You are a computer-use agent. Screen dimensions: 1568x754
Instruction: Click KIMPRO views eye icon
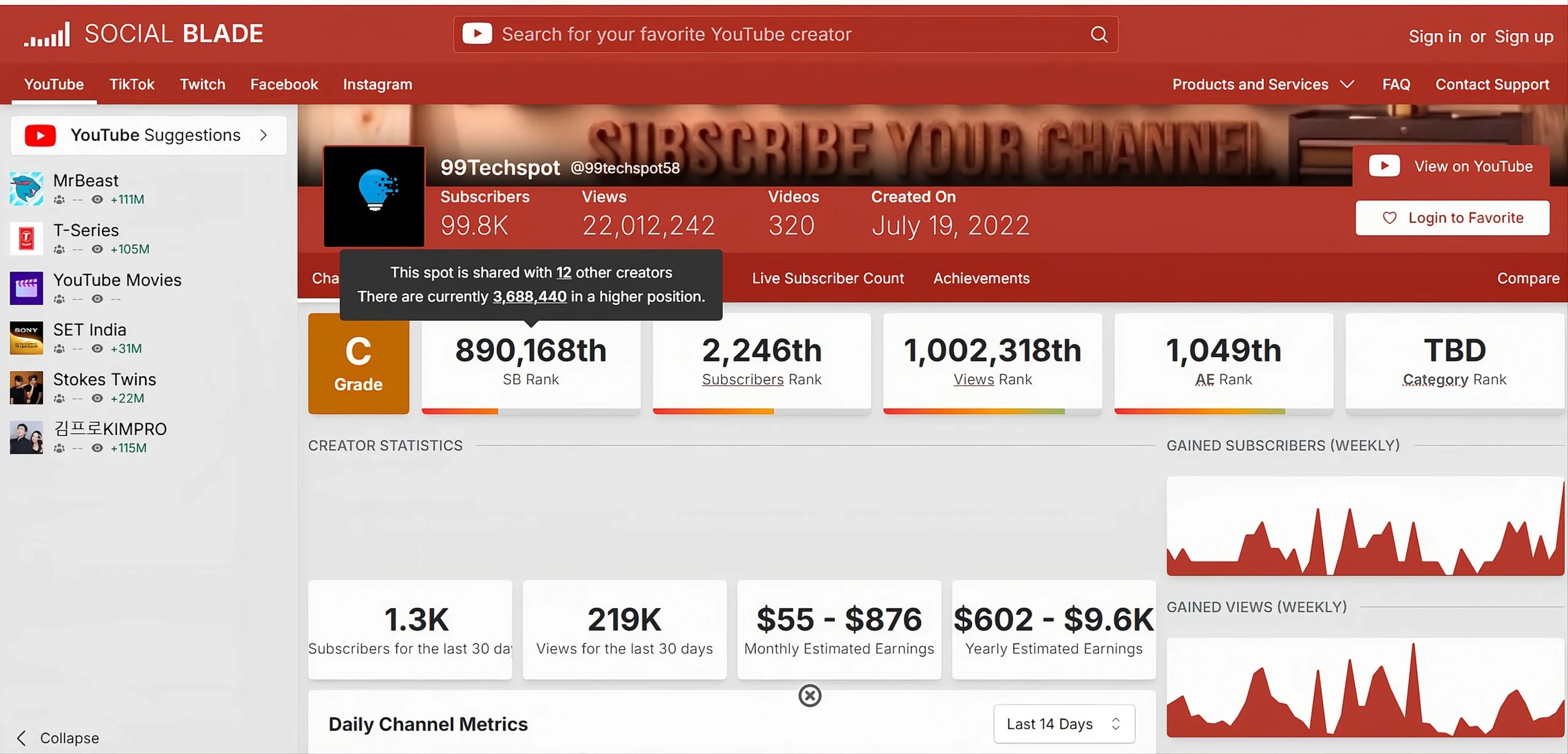97,448
